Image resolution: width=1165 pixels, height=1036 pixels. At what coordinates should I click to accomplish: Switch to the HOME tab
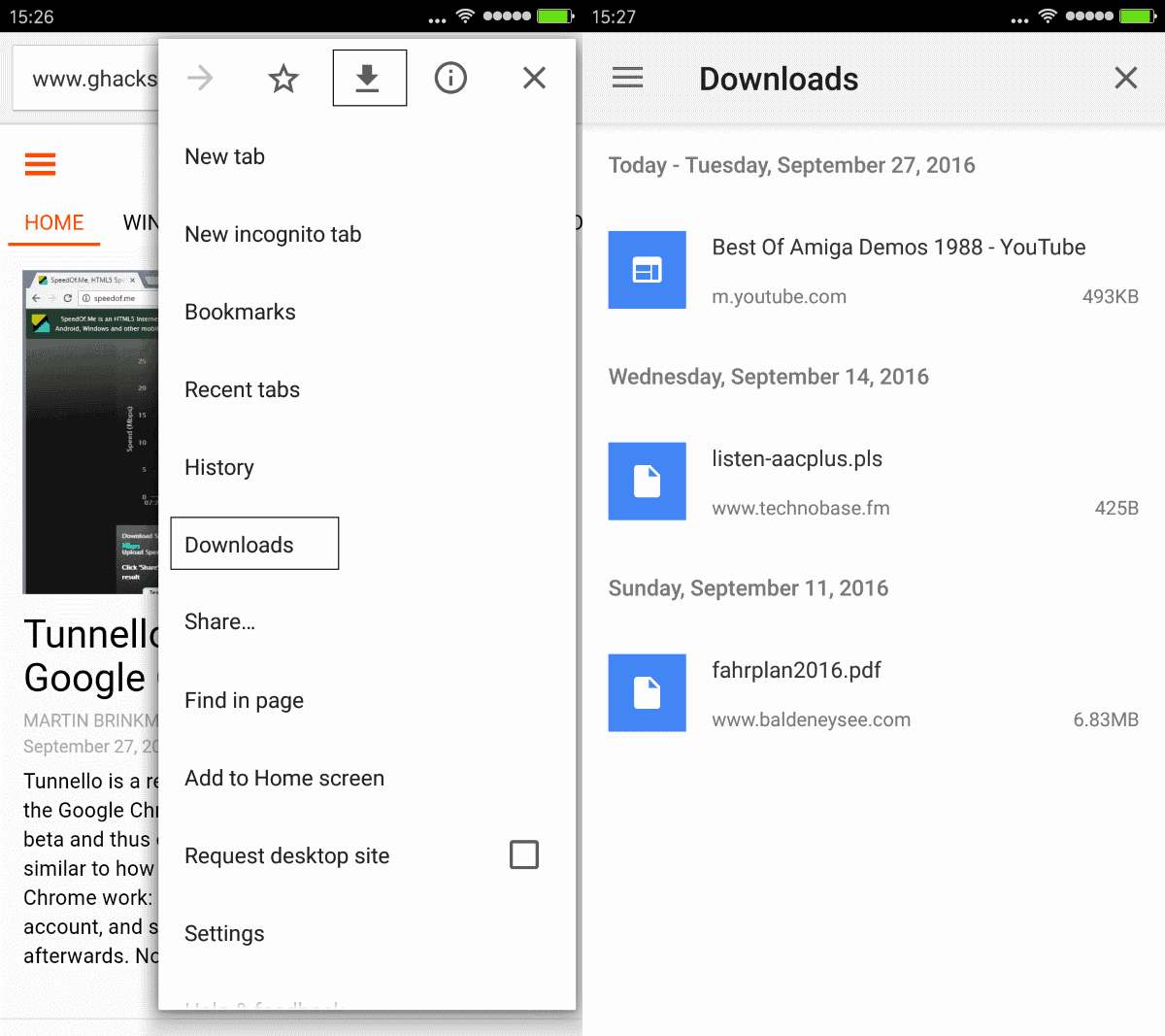click(53, 222)
